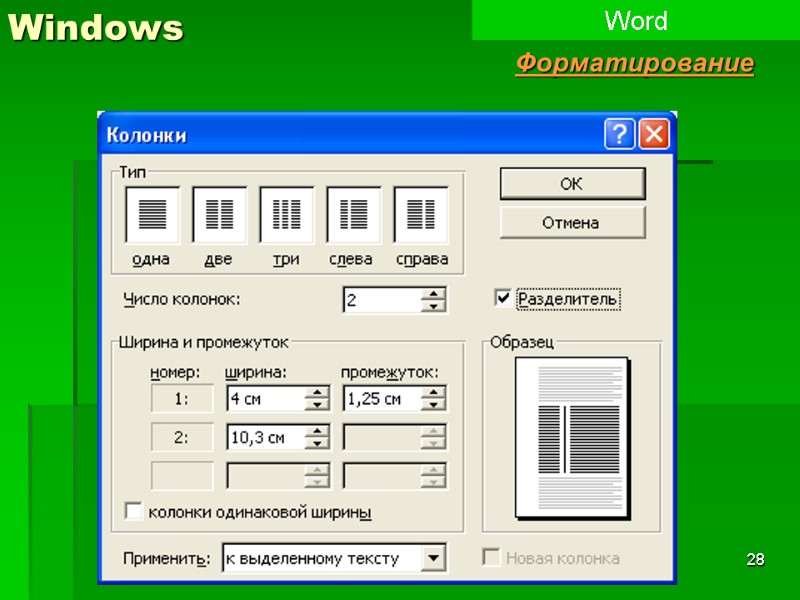Click the 'слева' preset label

click(x=351, y=259)
